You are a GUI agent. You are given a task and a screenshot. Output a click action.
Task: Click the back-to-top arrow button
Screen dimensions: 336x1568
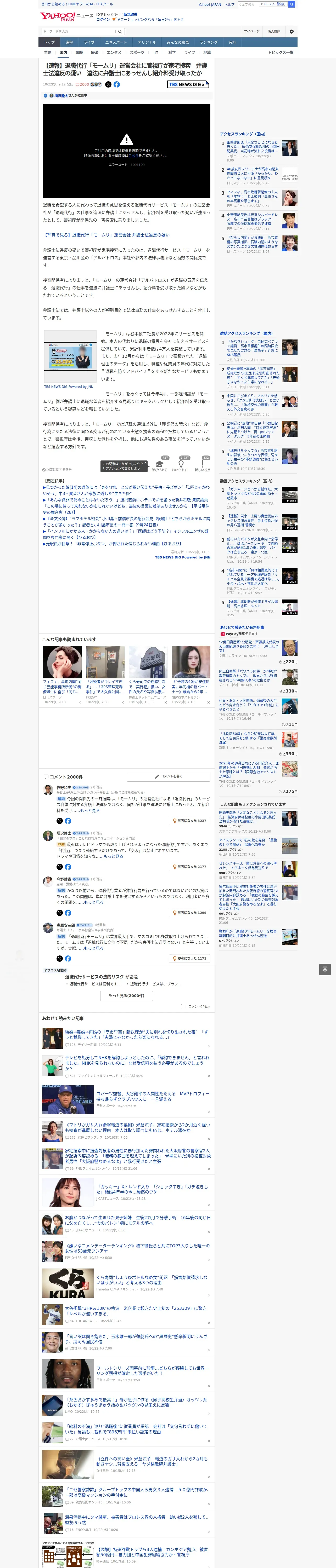(324, 969)
